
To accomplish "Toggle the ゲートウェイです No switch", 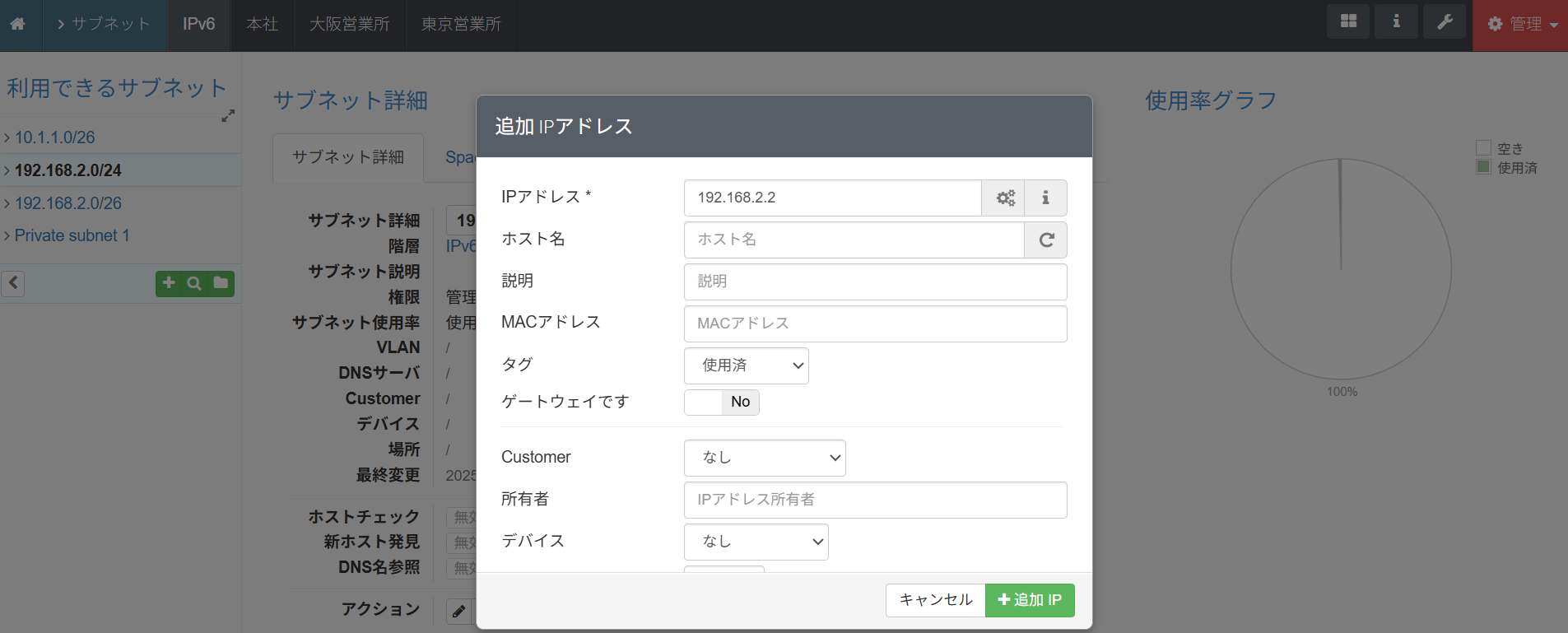I will (722, 402).
